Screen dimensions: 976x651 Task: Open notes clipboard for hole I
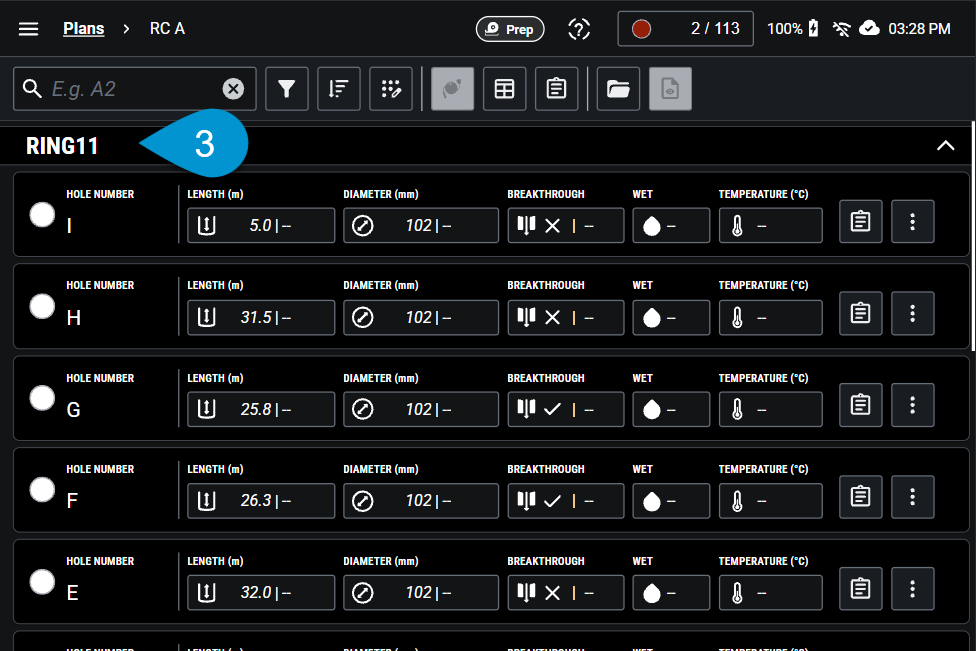(x=860, y=221)
